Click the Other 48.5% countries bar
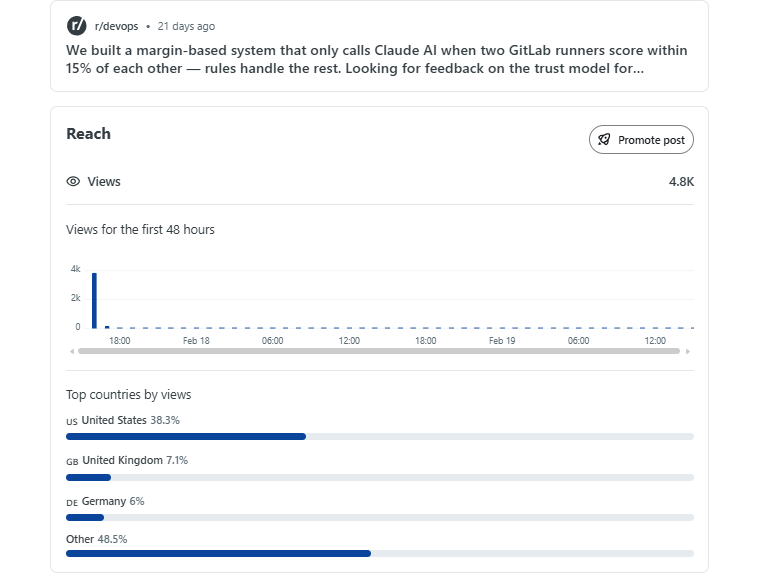The image size is (764, 582). coord(218,553)
